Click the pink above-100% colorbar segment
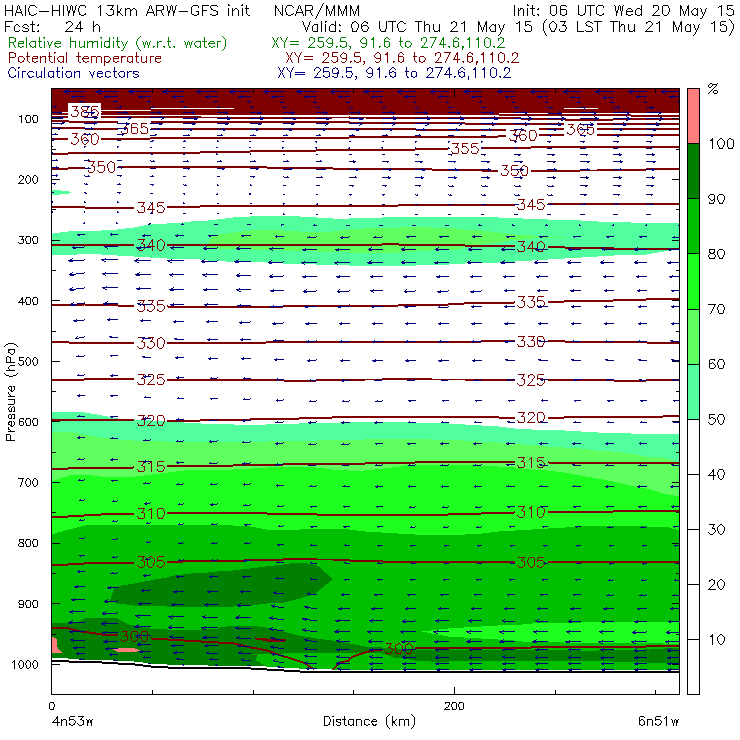Image resolution: width=740 pixels, height=740 pixels. click(x=693, y=116)
